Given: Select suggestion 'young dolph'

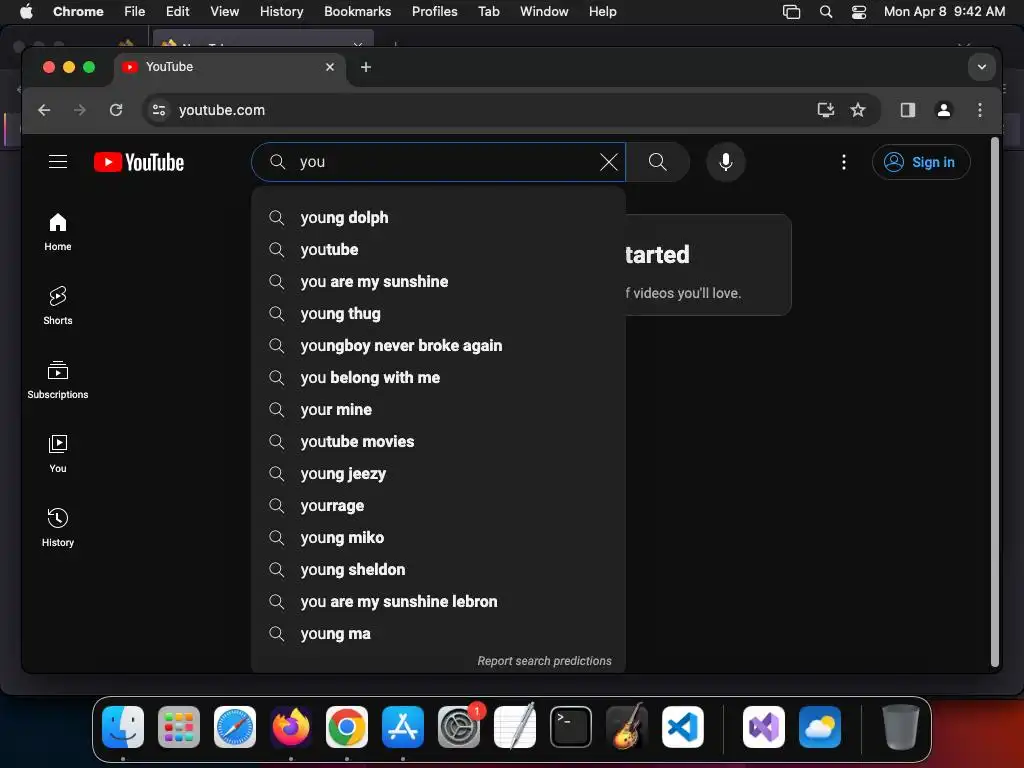Looking at the screenshot, I should [438, 217].
